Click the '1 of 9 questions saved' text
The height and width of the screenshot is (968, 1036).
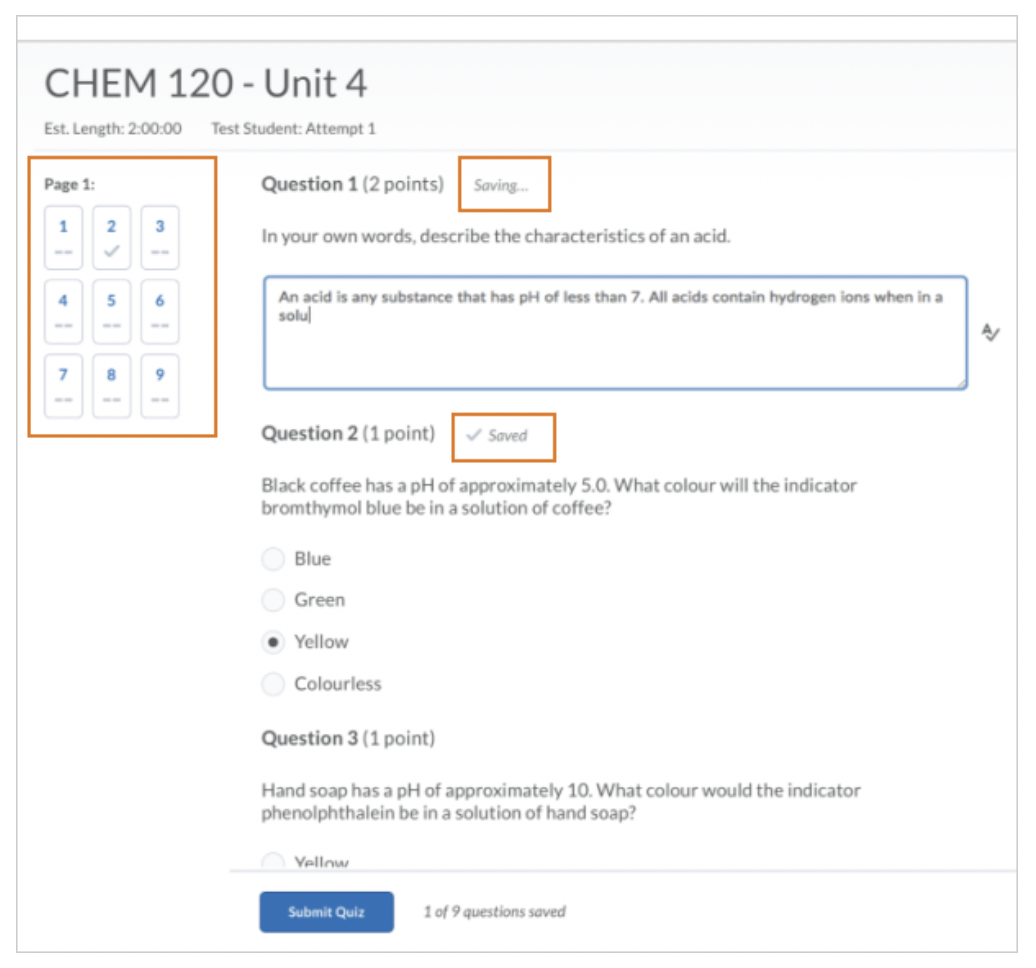click(494, 912)
